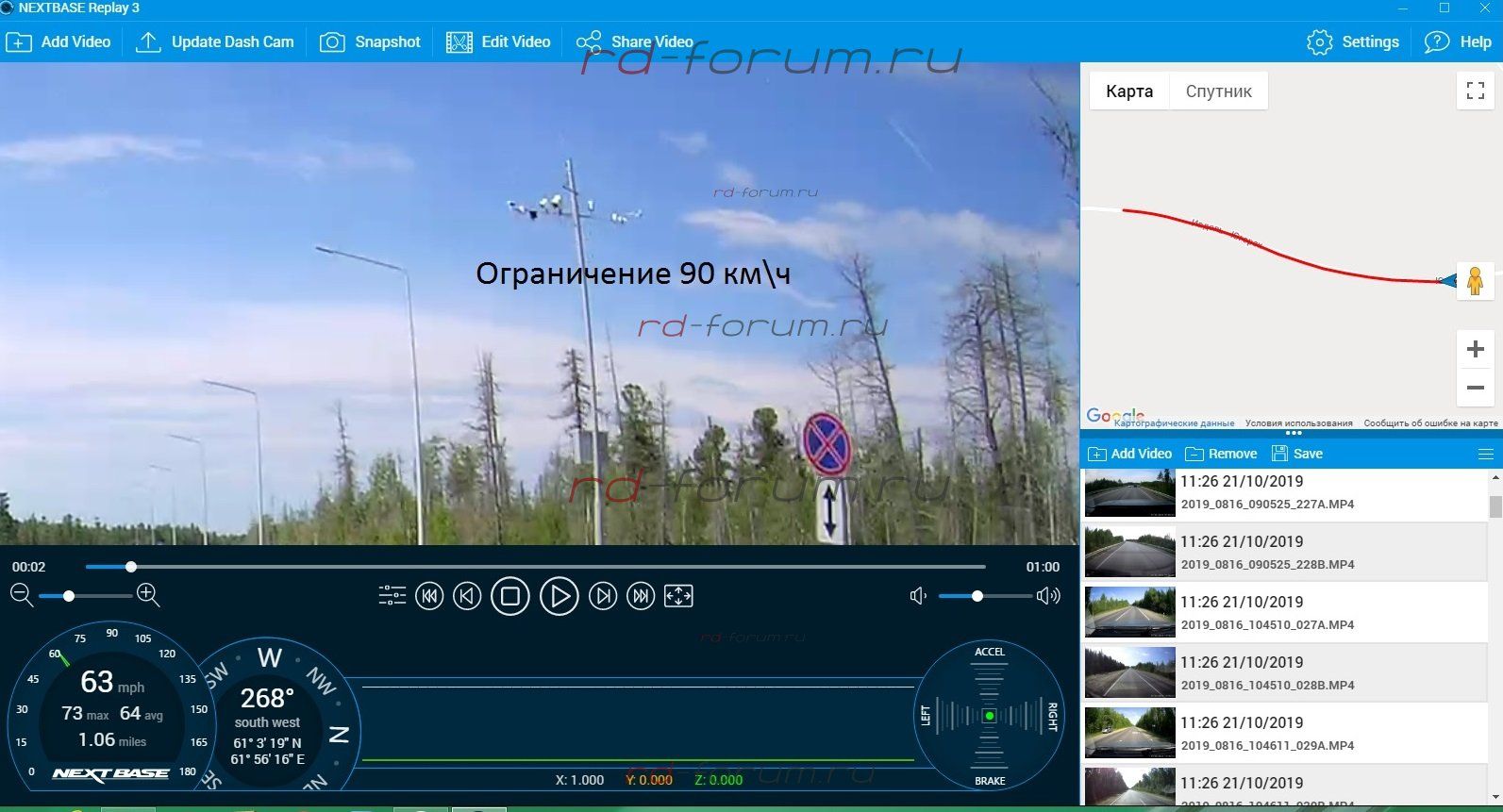Image resolution: width=1503 pixels, height=812 pixels.
Task: Open the playlist hamburger menu
Action: point(1486,455)
